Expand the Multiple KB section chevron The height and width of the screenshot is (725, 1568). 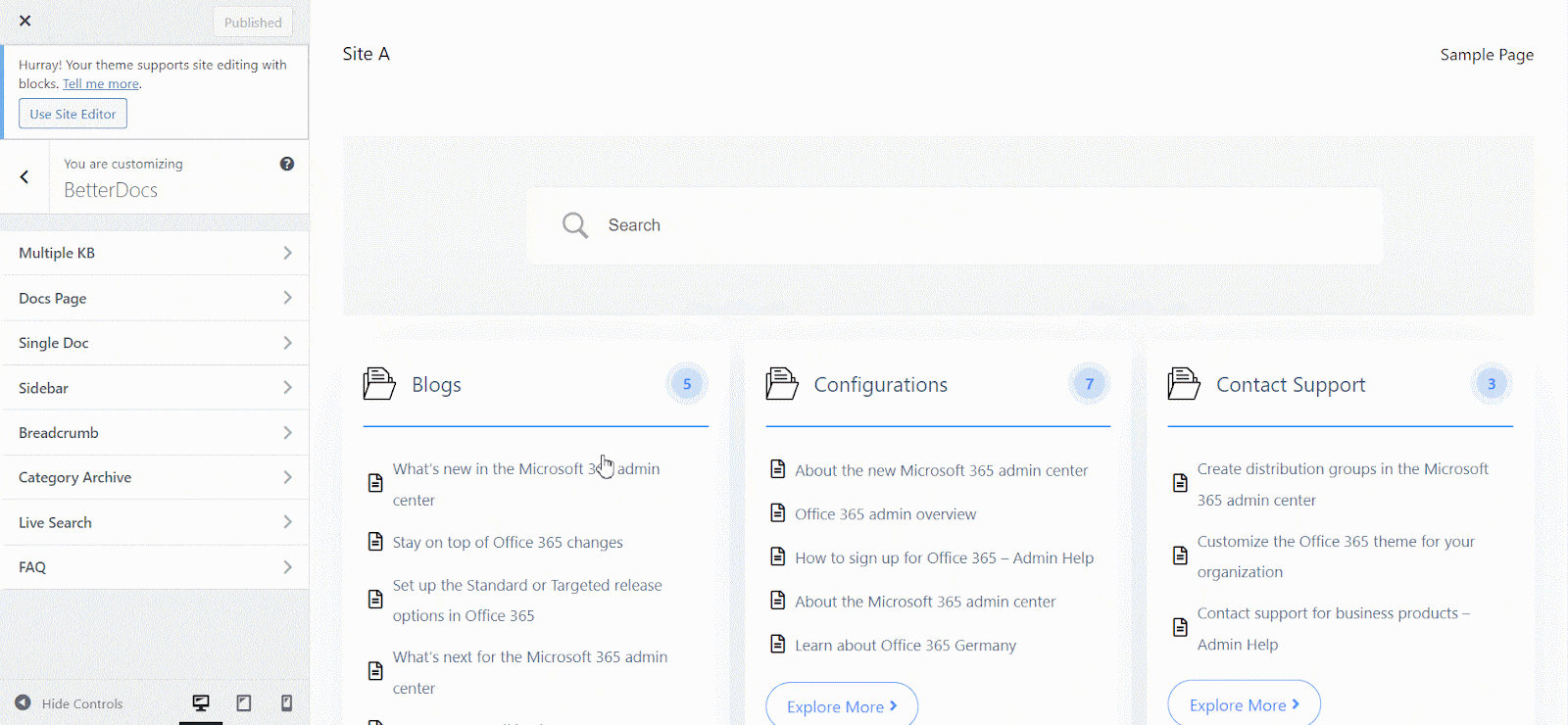pyautogui.click(x=287, y=253)
